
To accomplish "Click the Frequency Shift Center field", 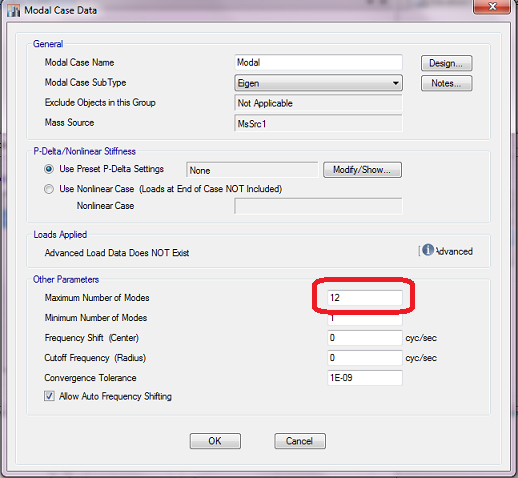I will (x=365, y=338).
